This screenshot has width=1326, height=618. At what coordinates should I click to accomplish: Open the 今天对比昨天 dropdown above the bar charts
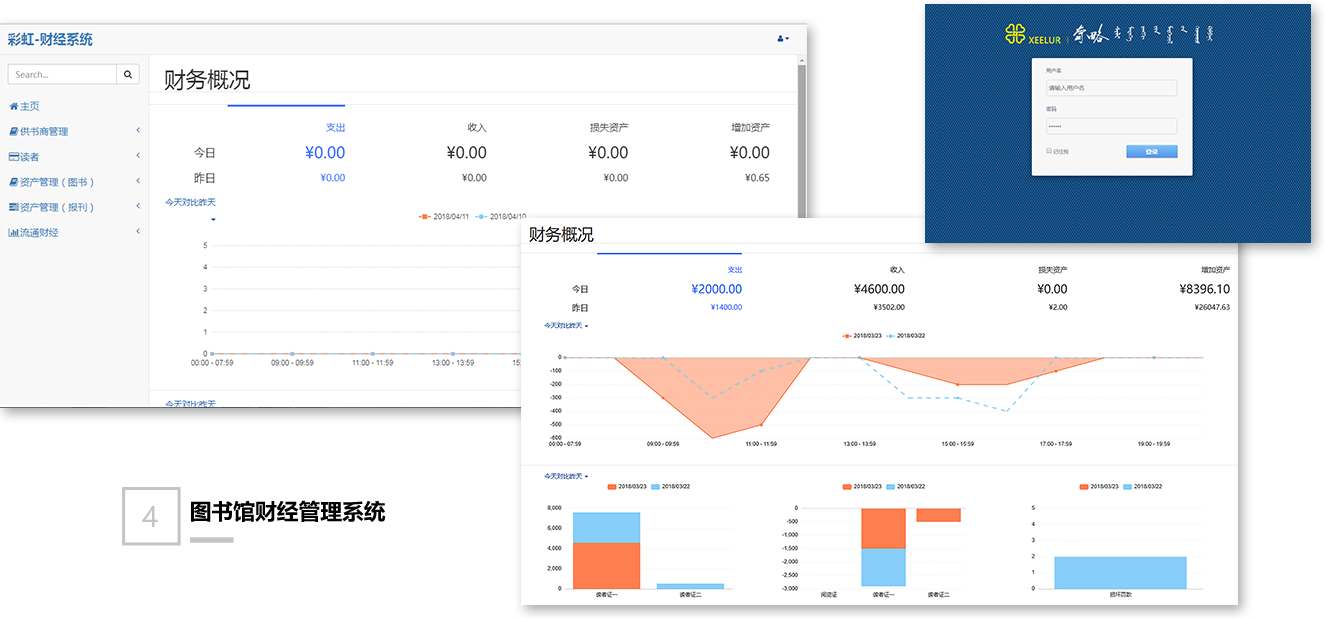pos(566,476)
